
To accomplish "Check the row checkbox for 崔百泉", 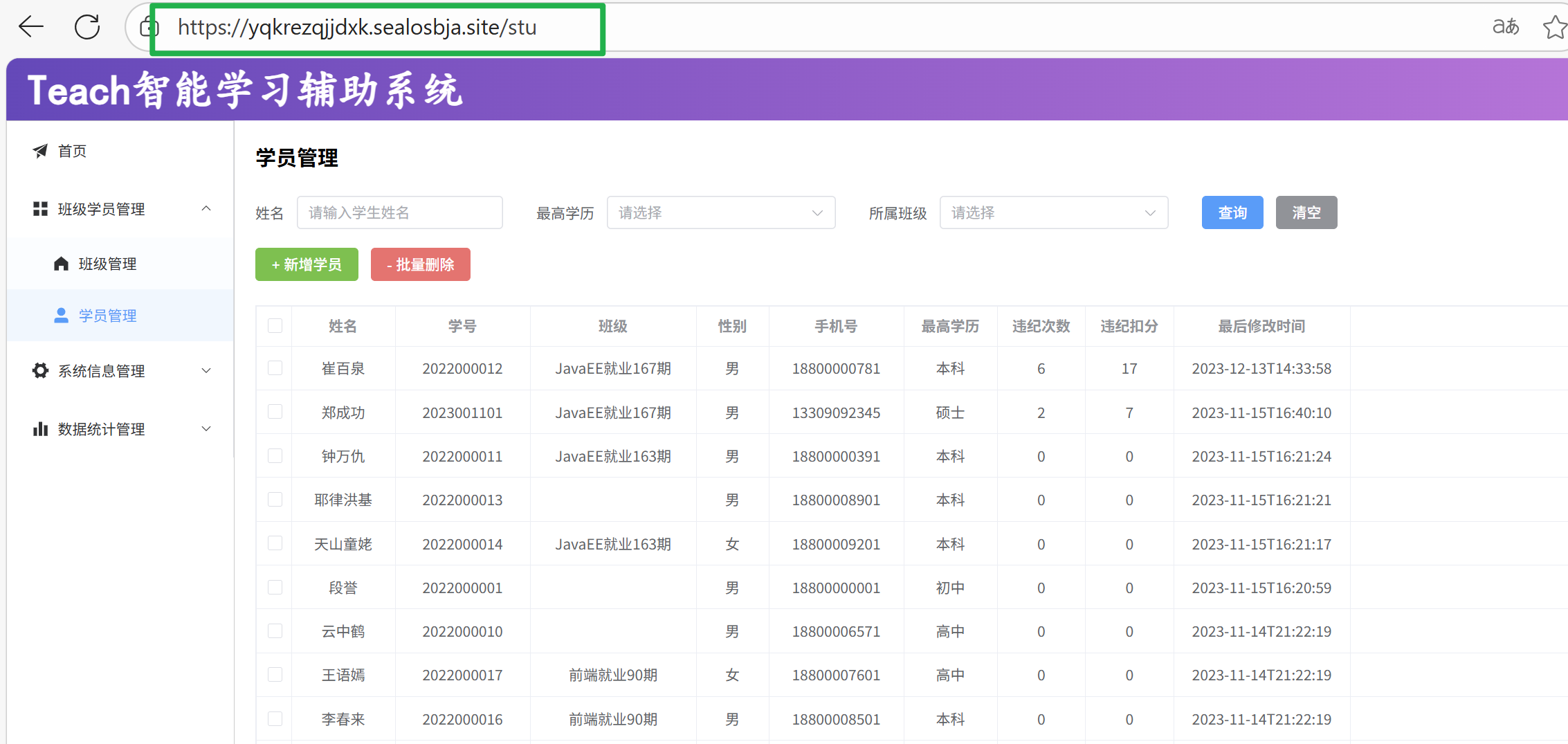I will click(275, 368).
